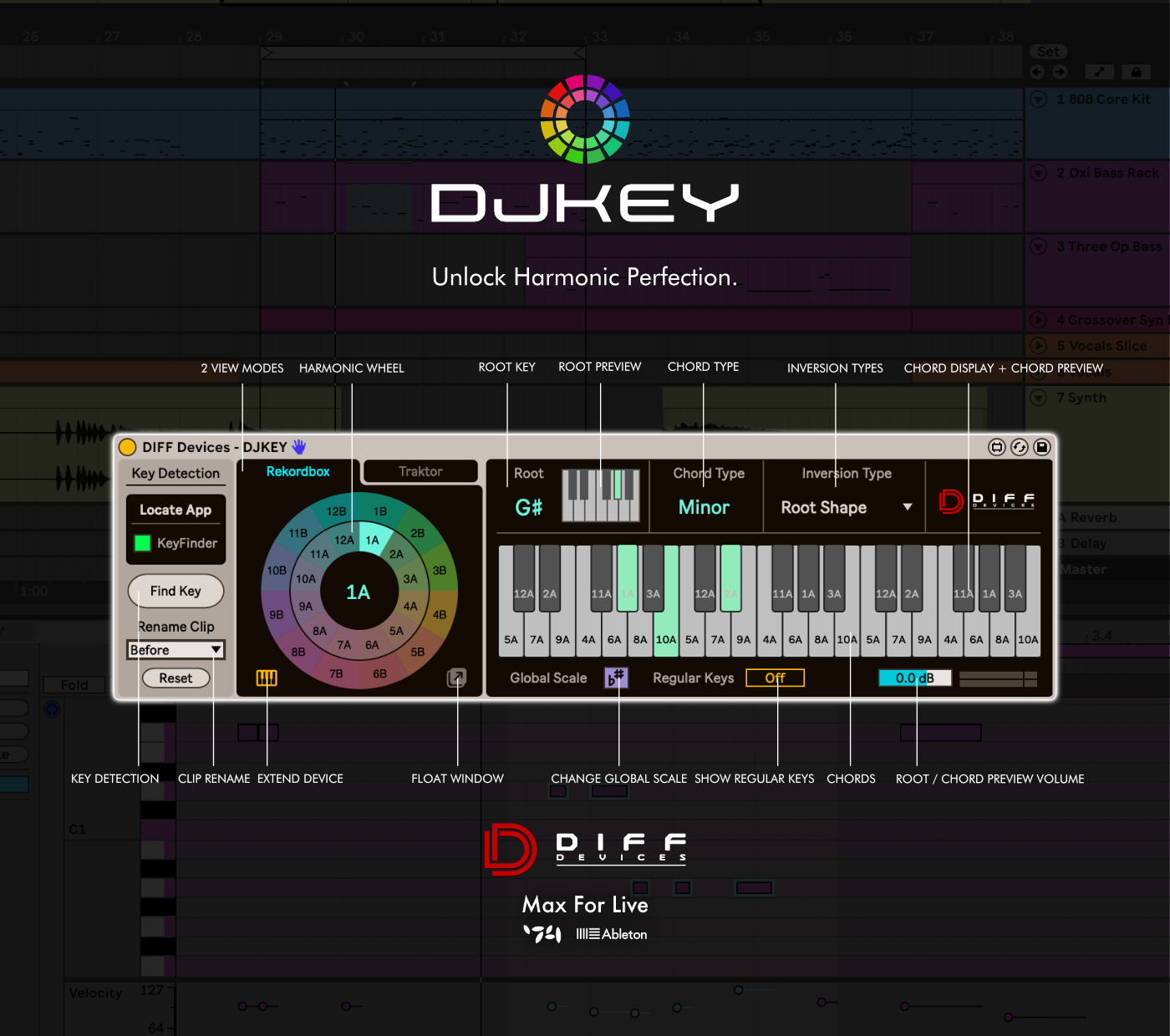
Task: Click the DJKEY hand icon in title bar
Action: (299, 447)
